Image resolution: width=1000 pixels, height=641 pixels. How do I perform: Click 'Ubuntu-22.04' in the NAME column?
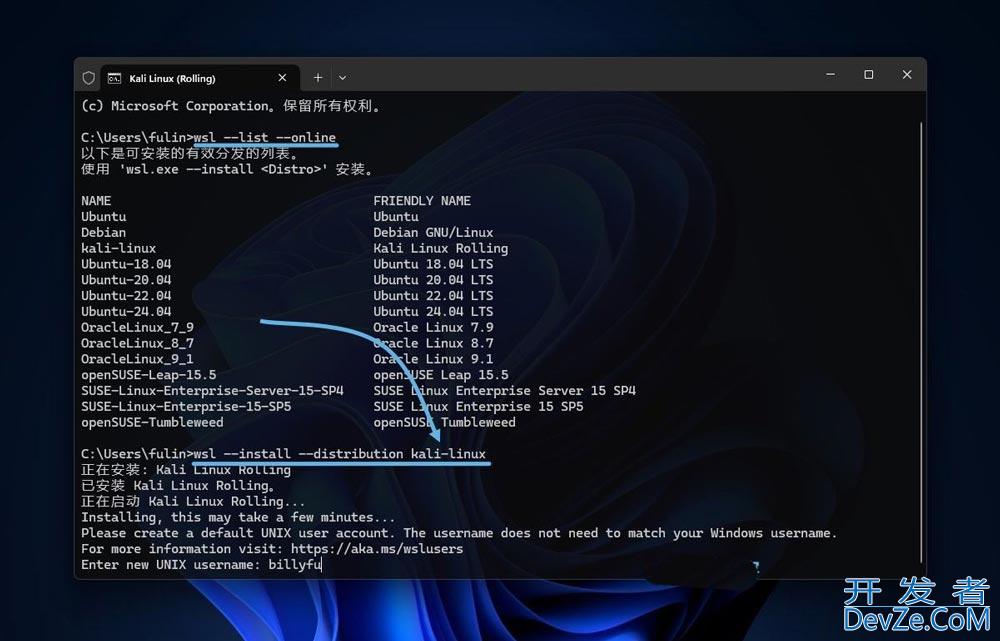tap(126, 295)
